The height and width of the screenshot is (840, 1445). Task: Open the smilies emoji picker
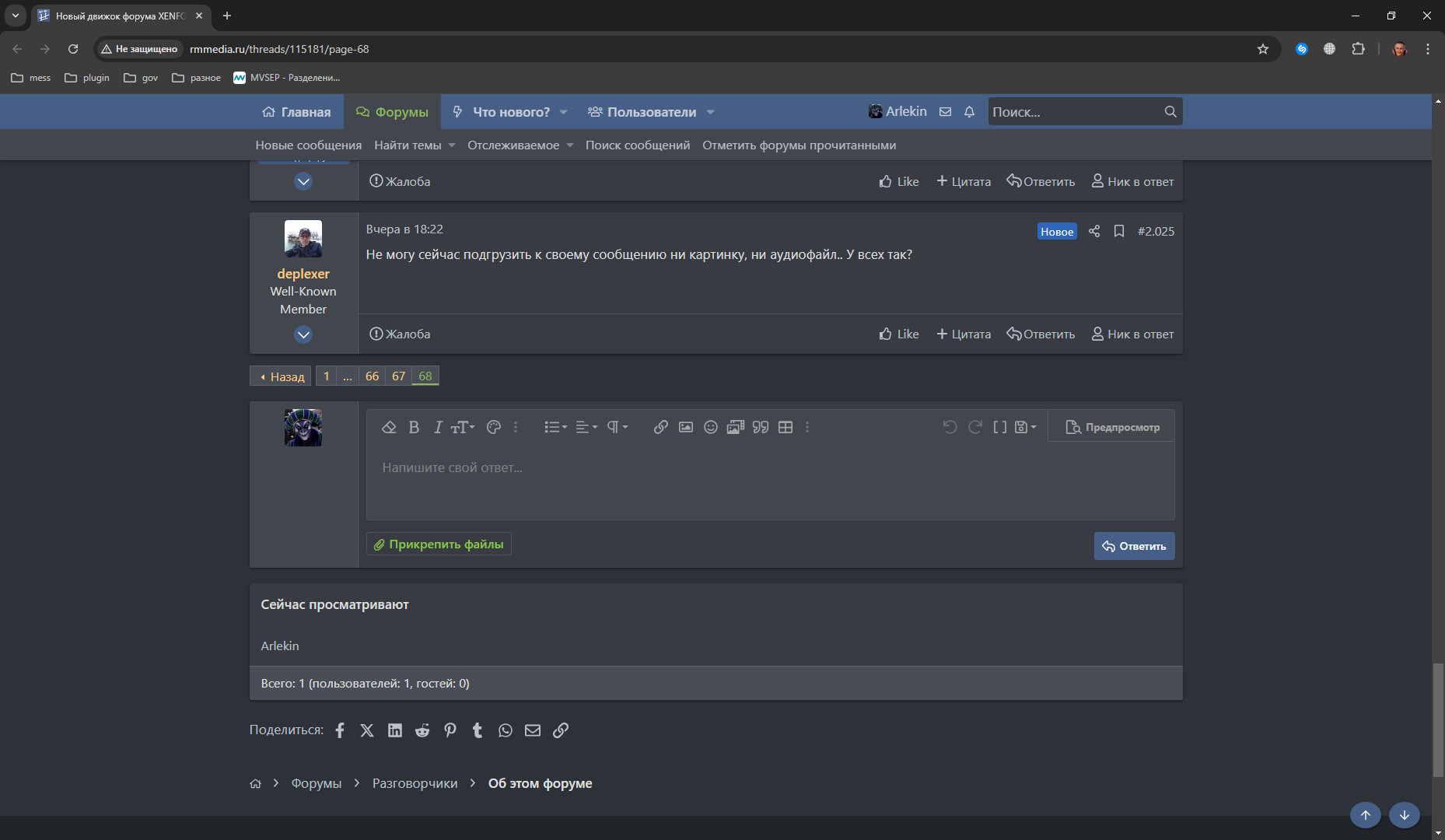tap(710, 427)
